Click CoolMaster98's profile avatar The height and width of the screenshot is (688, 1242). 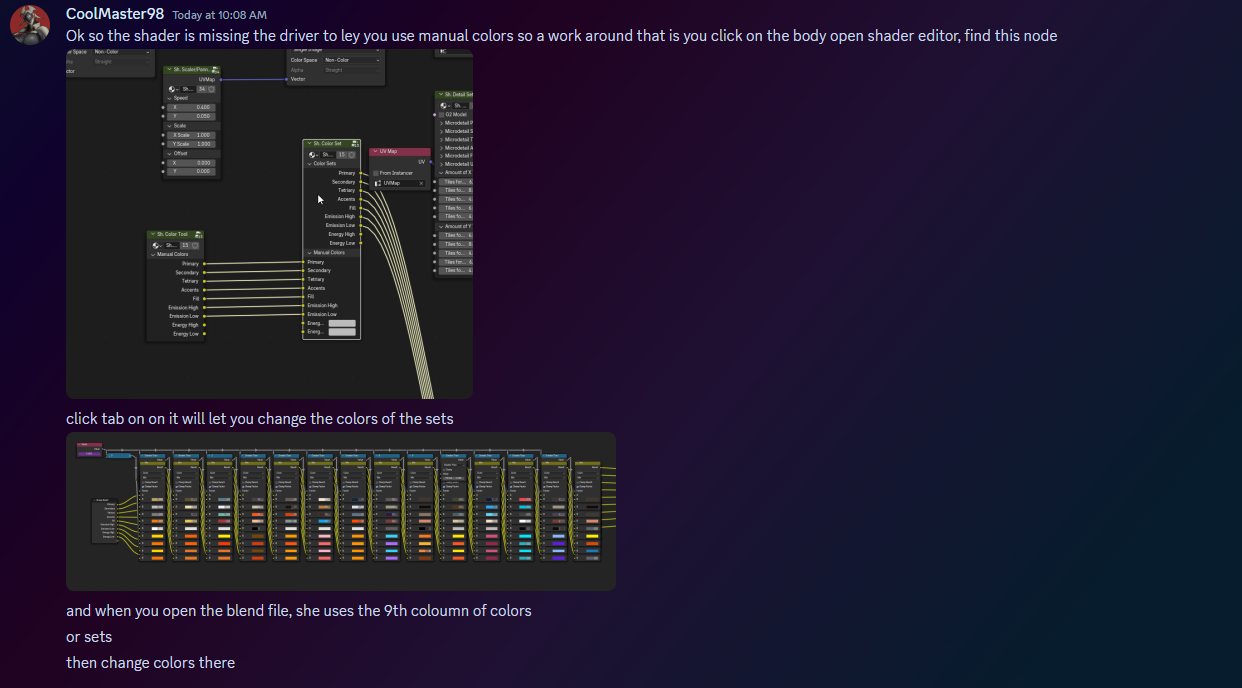tap(30, 24)
